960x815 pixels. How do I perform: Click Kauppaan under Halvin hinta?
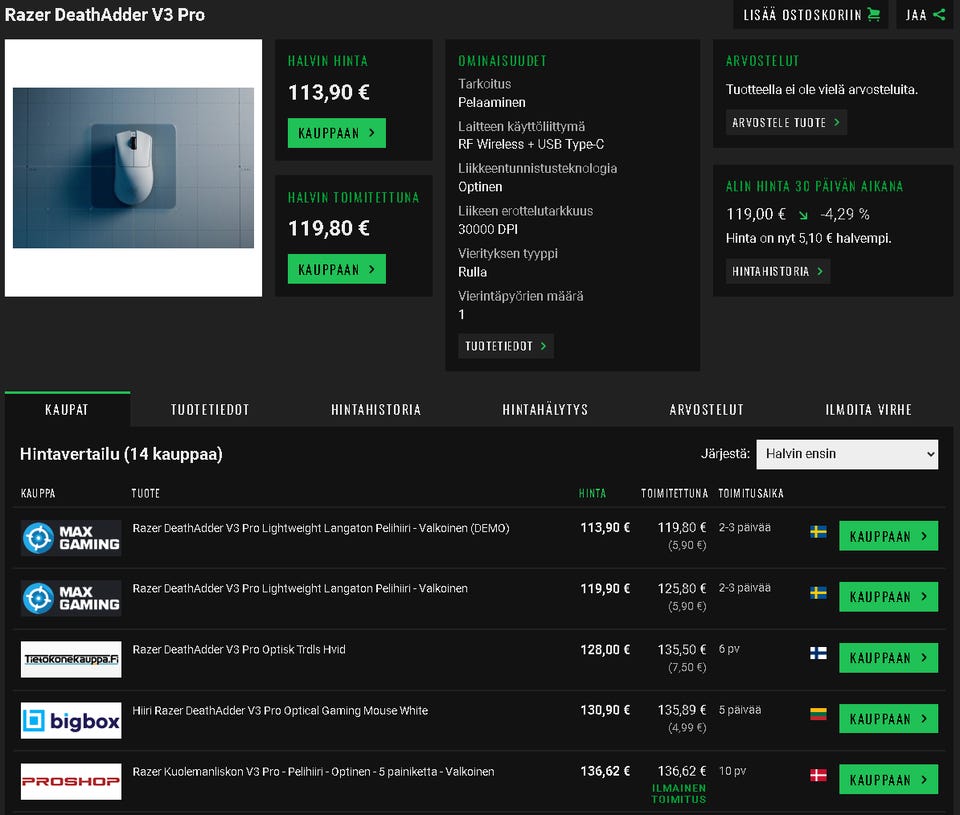click(337, 133)
